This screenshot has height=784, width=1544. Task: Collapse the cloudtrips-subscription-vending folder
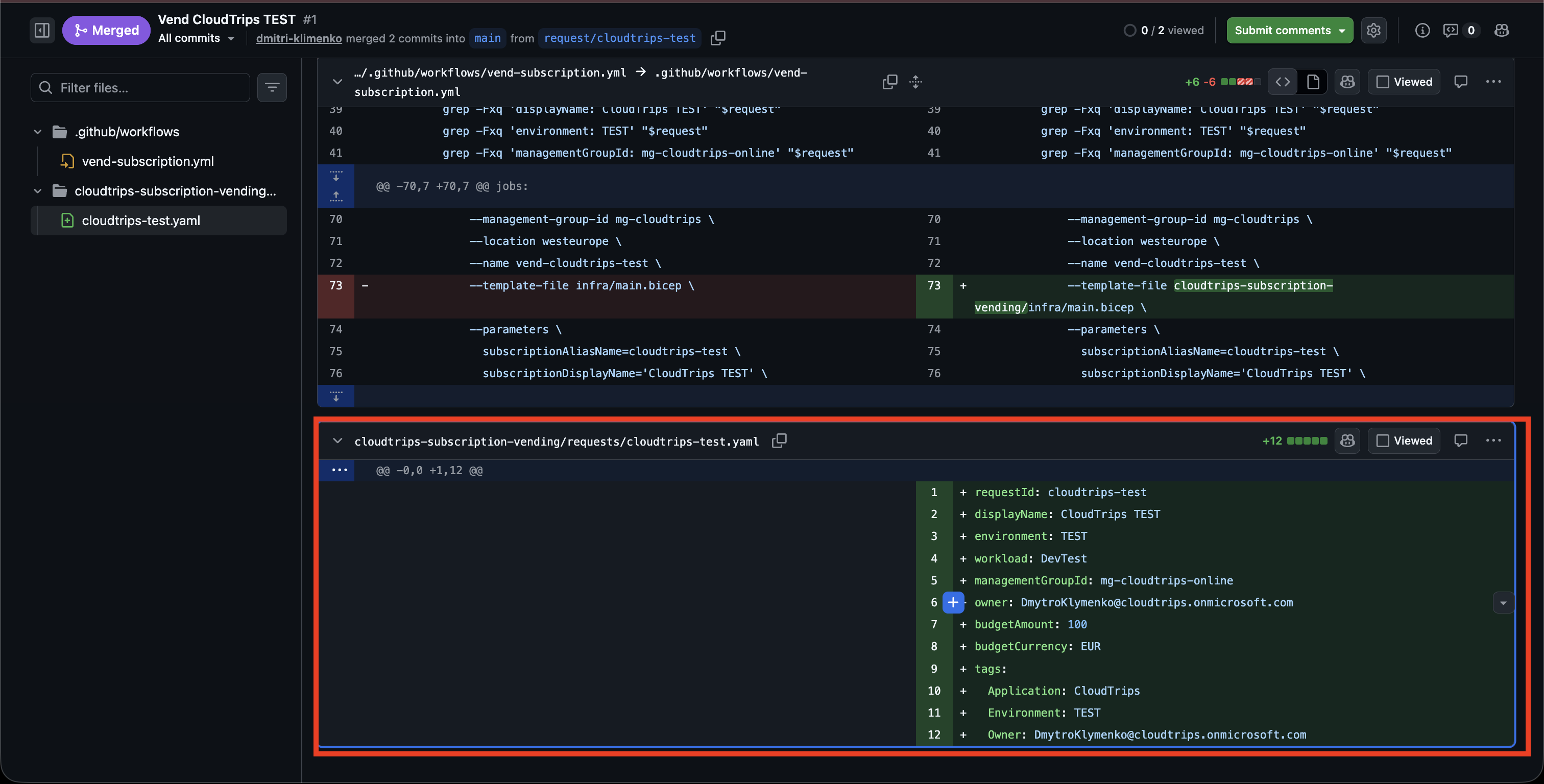coord(38,191)
